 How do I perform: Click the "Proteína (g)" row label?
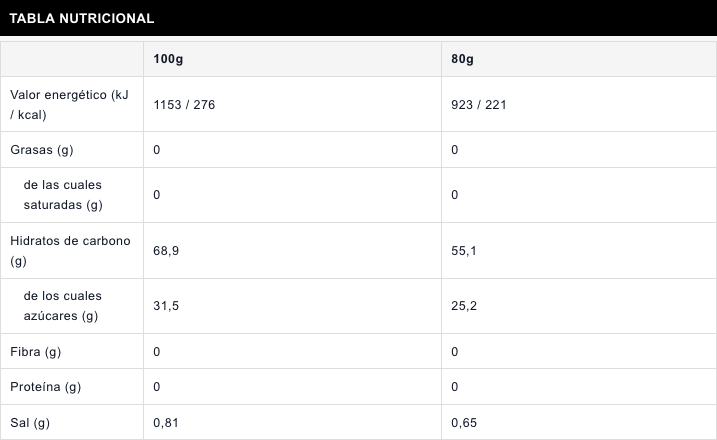46,387
